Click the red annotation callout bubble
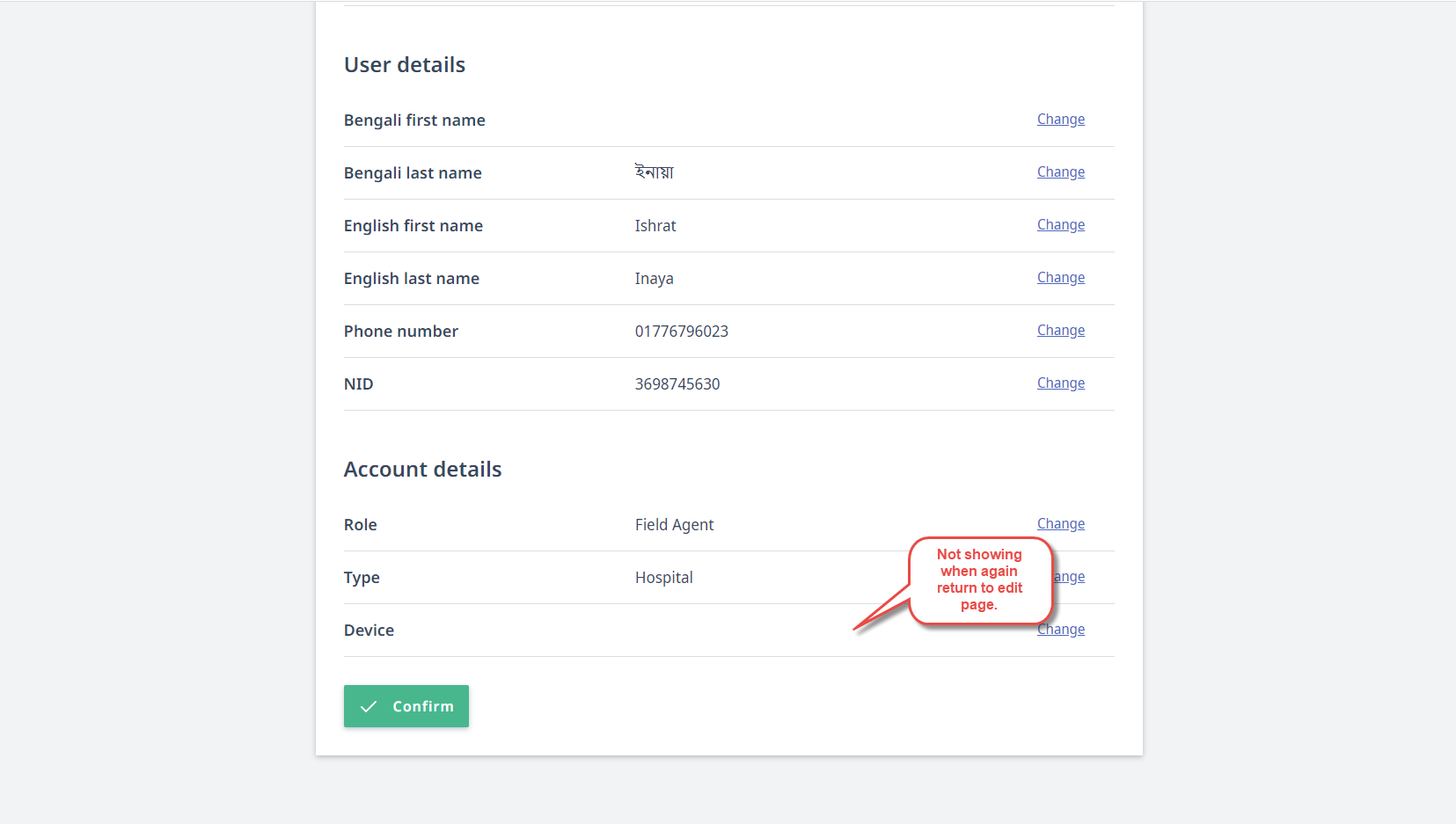This screenshot has width=1456, height=824. [x=980, y=580]
